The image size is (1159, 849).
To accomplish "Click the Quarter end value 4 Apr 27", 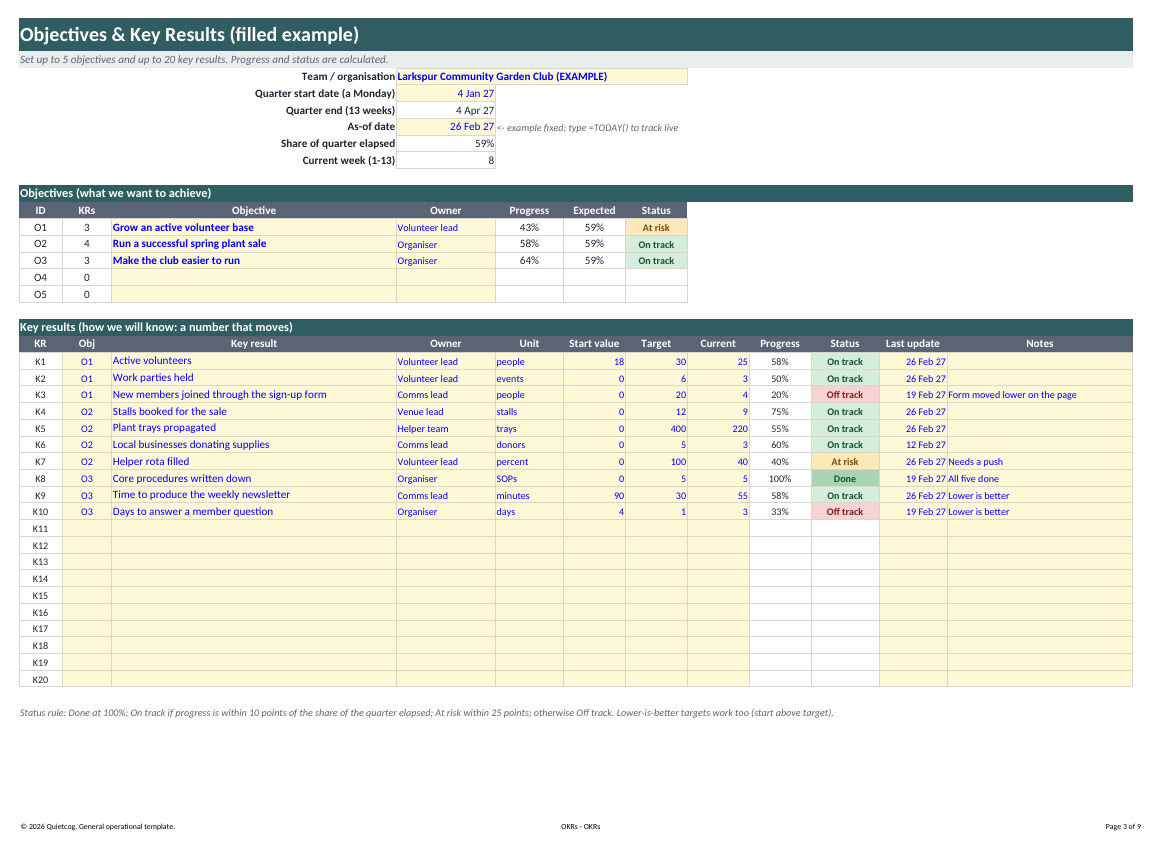I will pos(446,110).
